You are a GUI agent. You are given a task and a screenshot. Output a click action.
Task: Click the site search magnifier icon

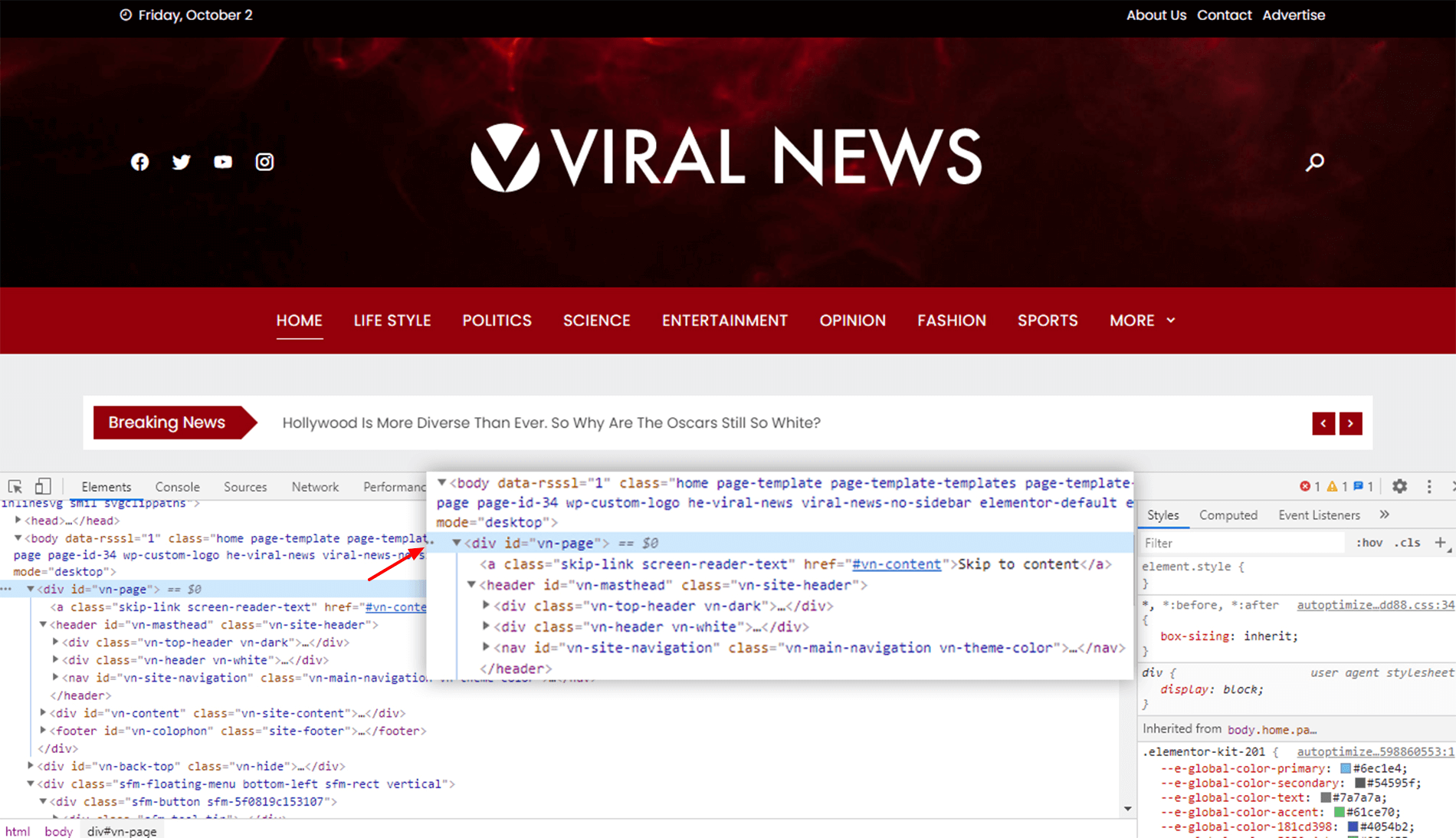click(1315, 162)
